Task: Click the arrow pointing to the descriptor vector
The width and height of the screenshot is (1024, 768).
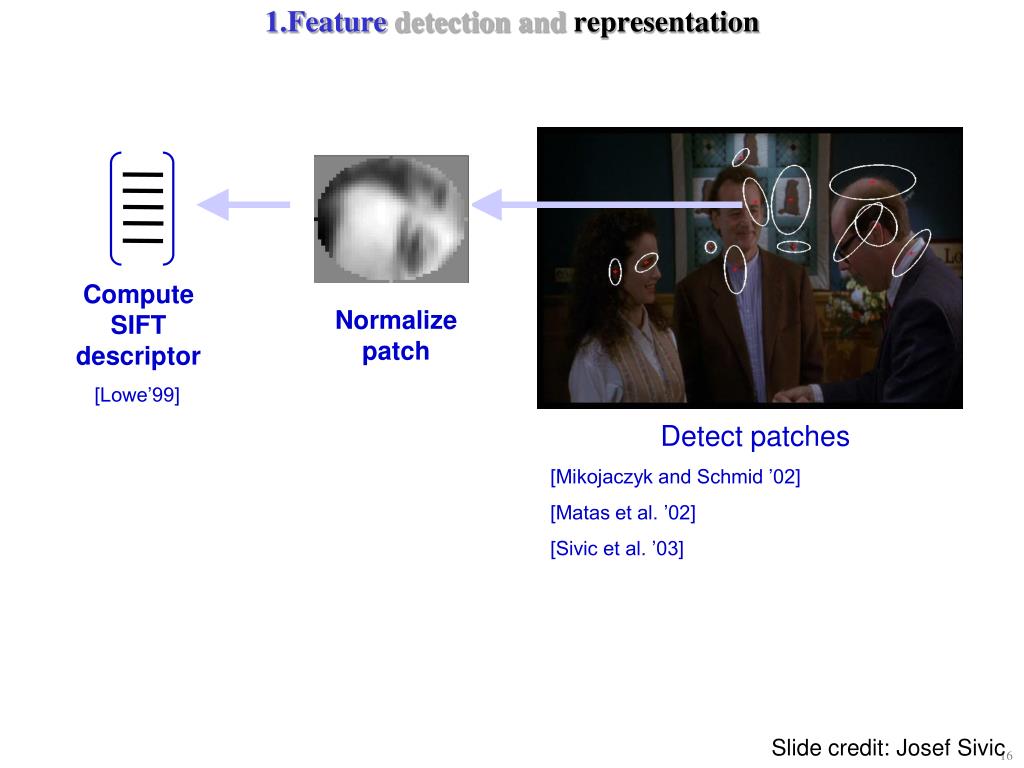Action: tap(244, 204)
